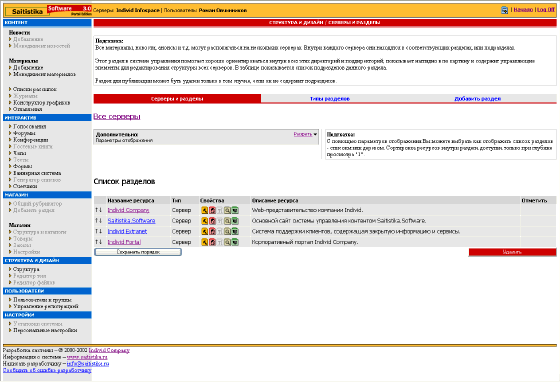Click magnifier view icon in Saitistika Software row
Screen dimensions: 560x382
point(227,221)
